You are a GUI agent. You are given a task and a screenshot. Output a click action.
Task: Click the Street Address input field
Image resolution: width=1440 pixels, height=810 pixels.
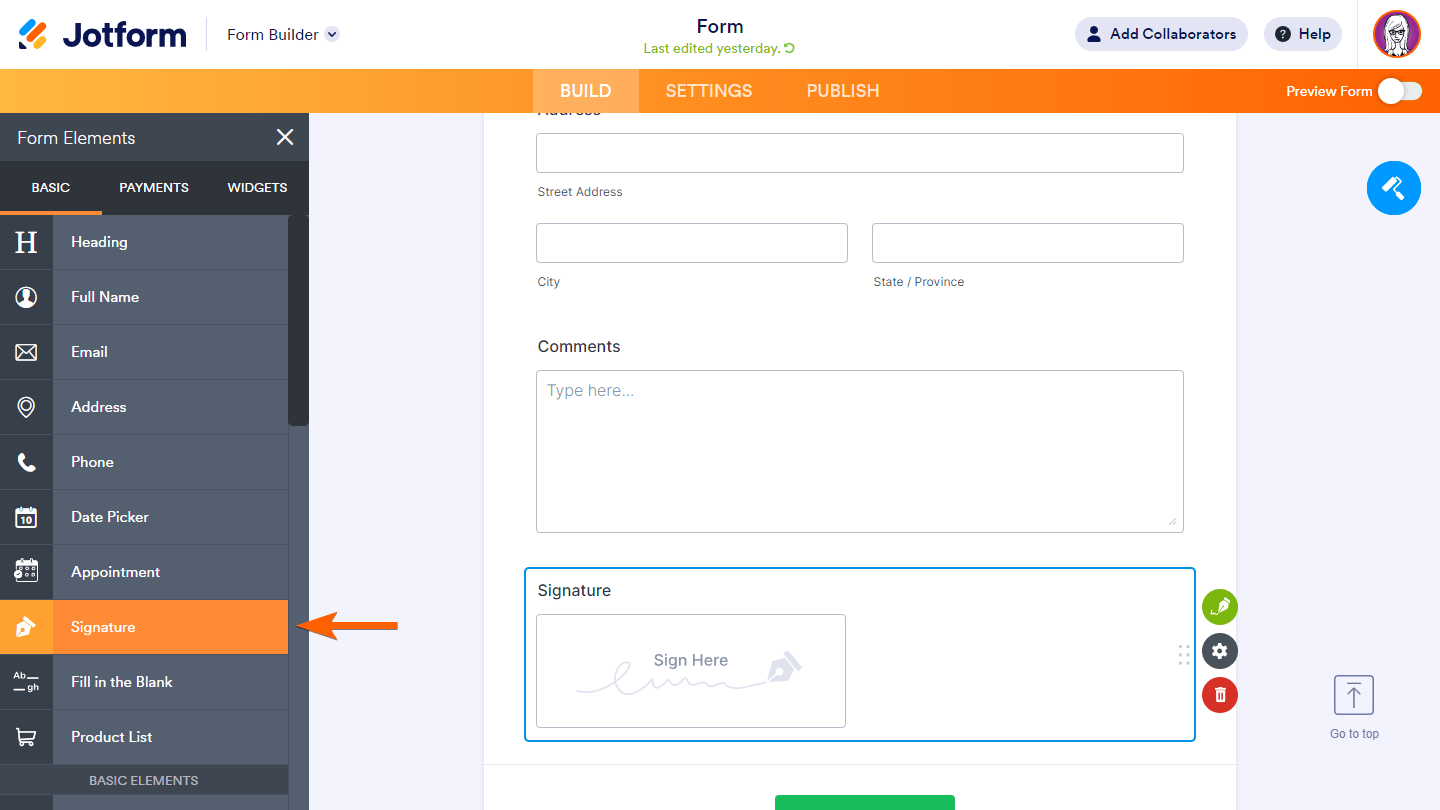click(859, 153)
